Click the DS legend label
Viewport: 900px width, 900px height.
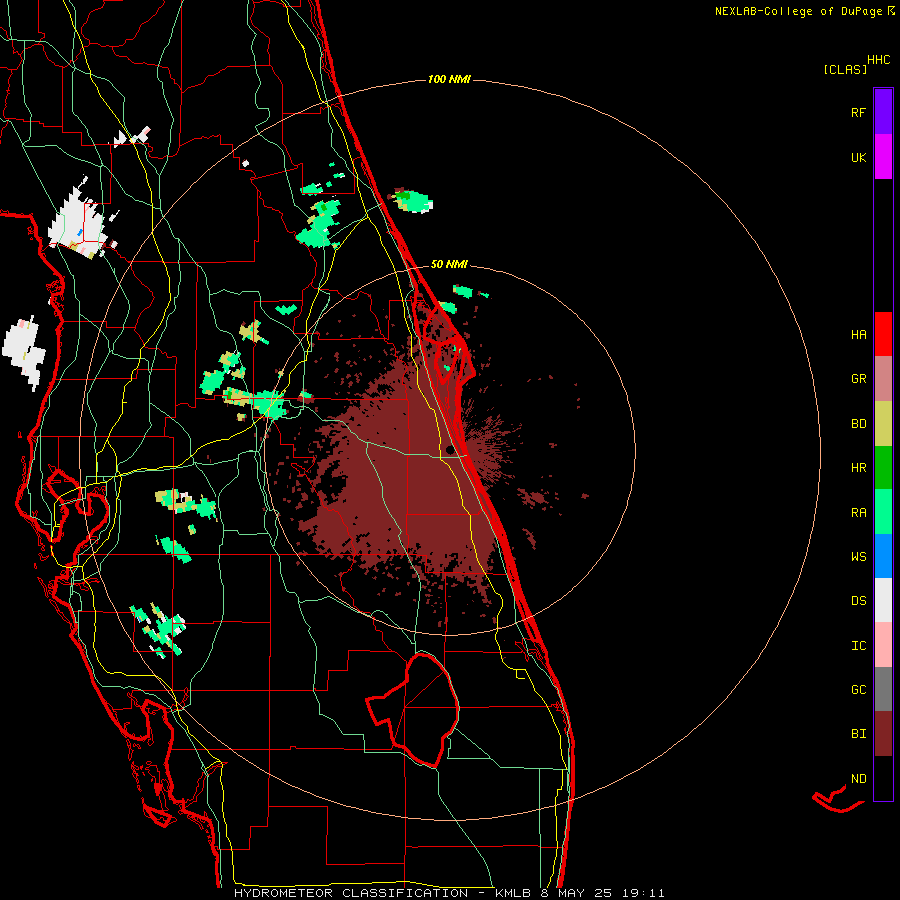click(858, 600)
